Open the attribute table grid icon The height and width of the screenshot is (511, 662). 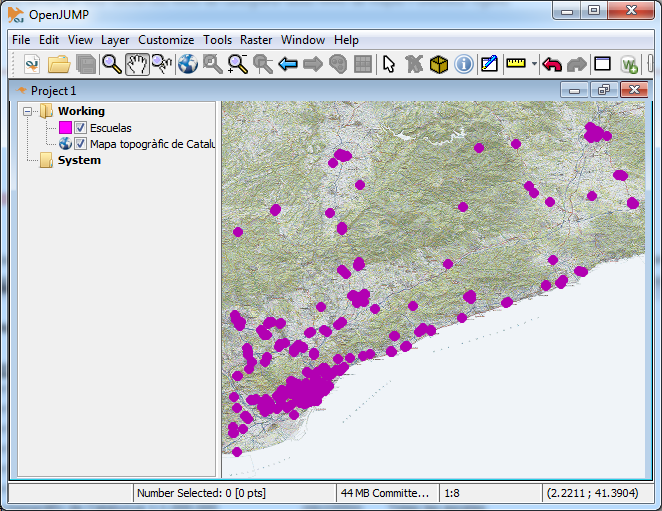[x=363, y=64]
